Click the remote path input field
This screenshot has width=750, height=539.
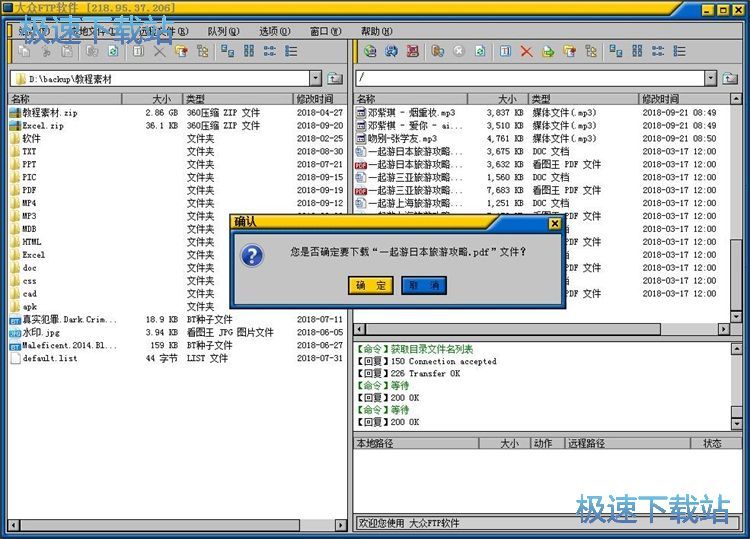[530, 78]
